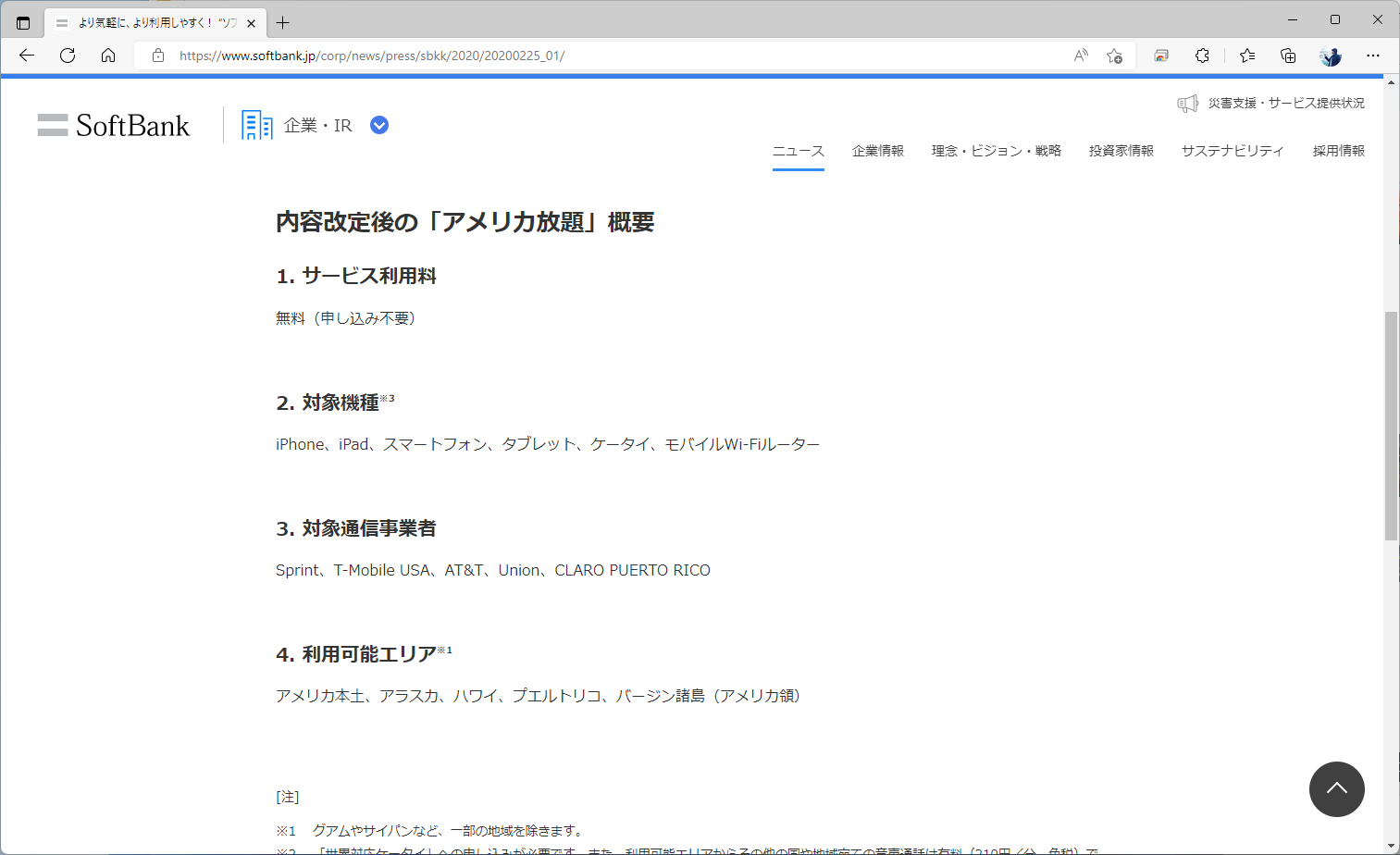Close the SoftBank press release tab
The width and height of the screenshot is (1400, 855).
(x=251, y=23)
